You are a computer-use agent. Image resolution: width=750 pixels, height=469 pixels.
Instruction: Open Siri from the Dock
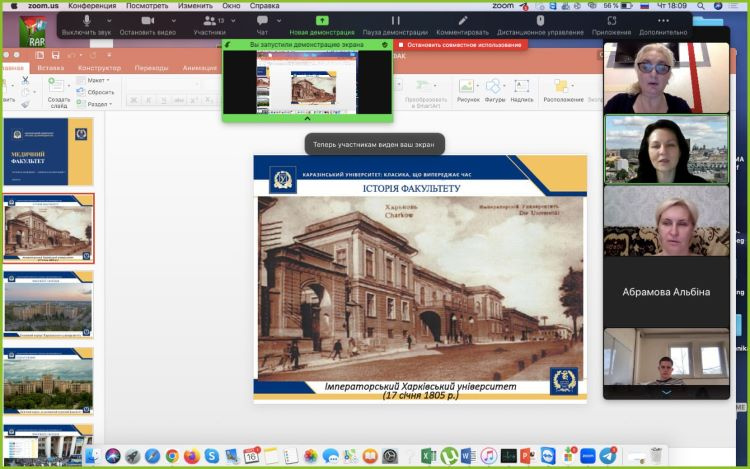tap(113, 456)
